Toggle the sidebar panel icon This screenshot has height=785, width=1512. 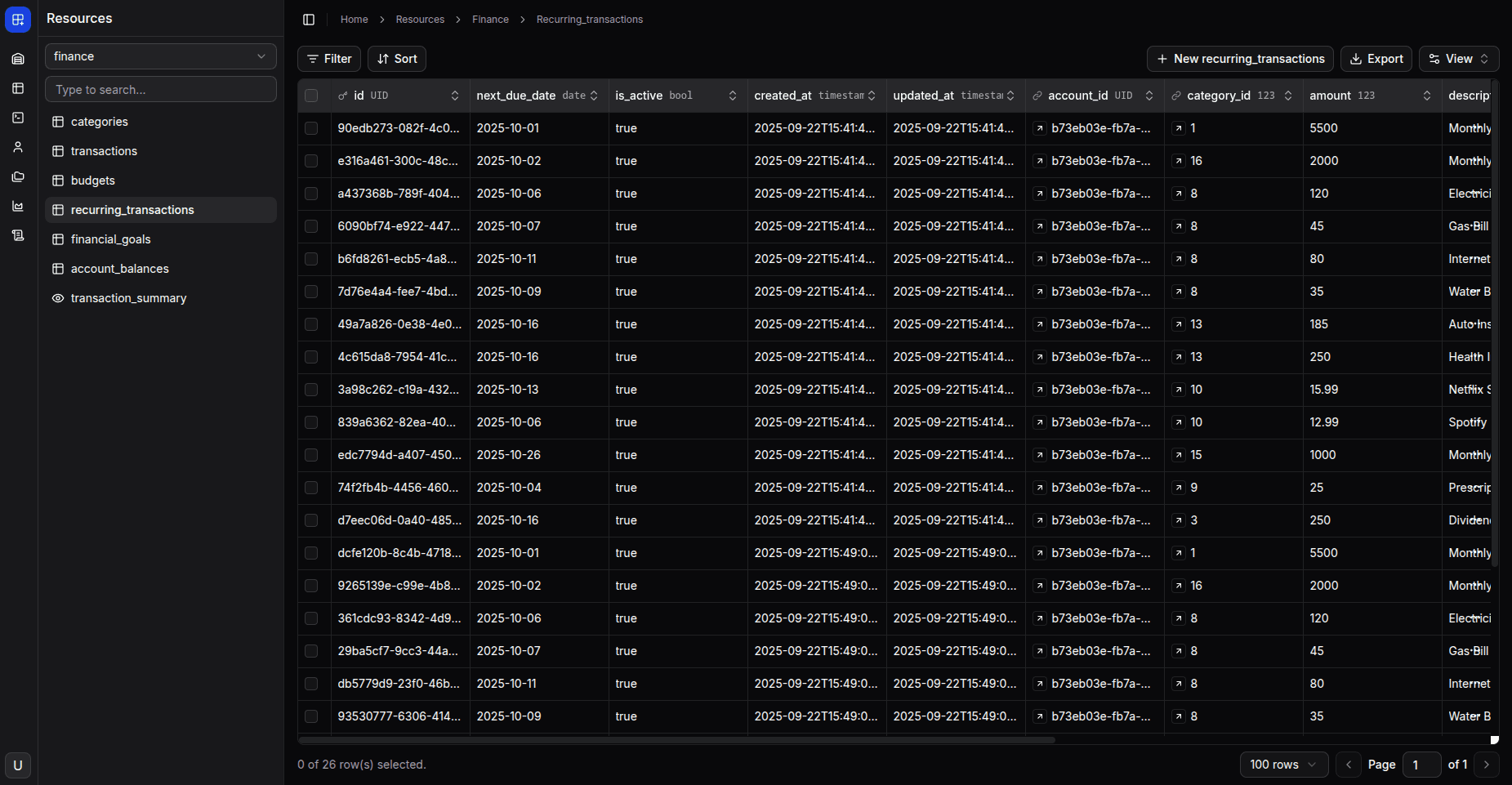point(309,20)
